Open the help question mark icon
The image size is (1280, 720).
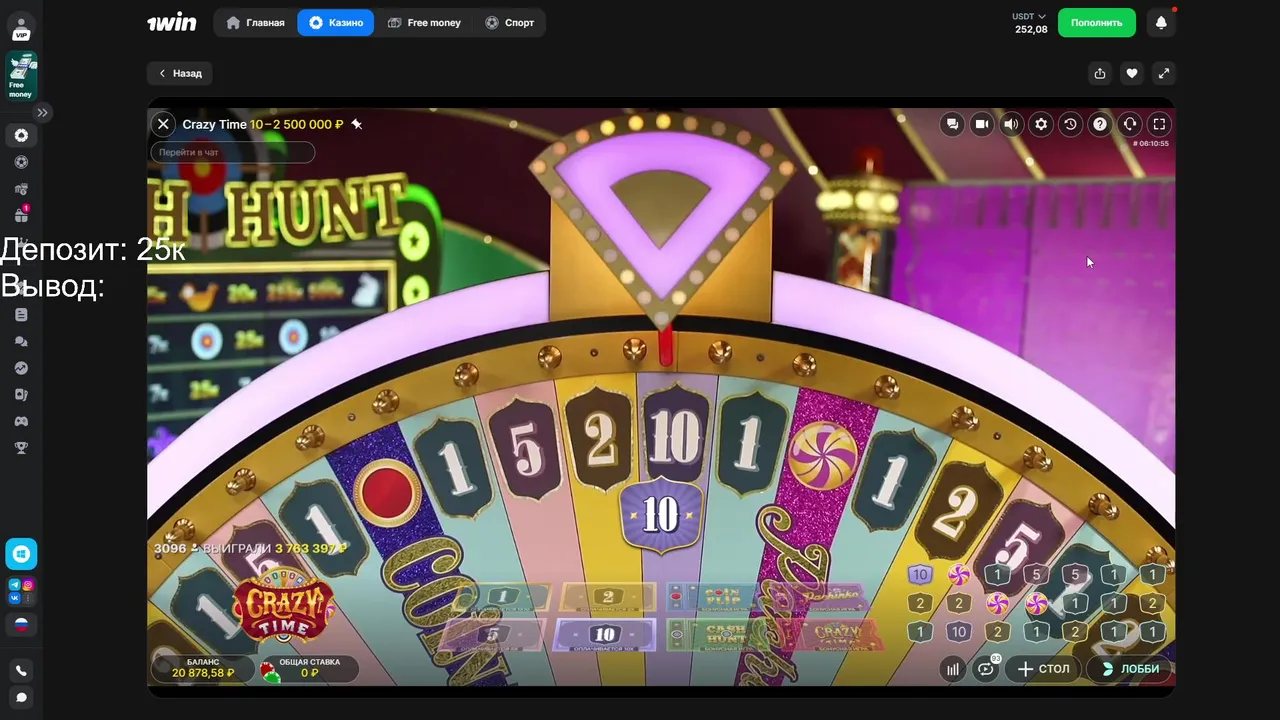(x=1100, y=124)
